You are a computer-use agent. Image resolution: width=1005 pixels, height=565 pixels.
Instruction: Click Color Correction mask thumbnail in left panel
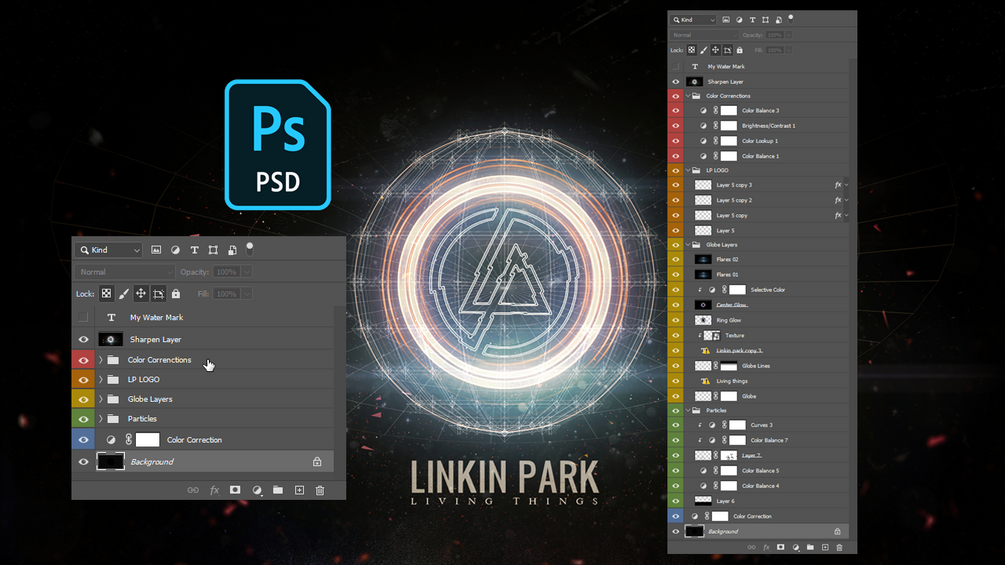coord(147,439)
